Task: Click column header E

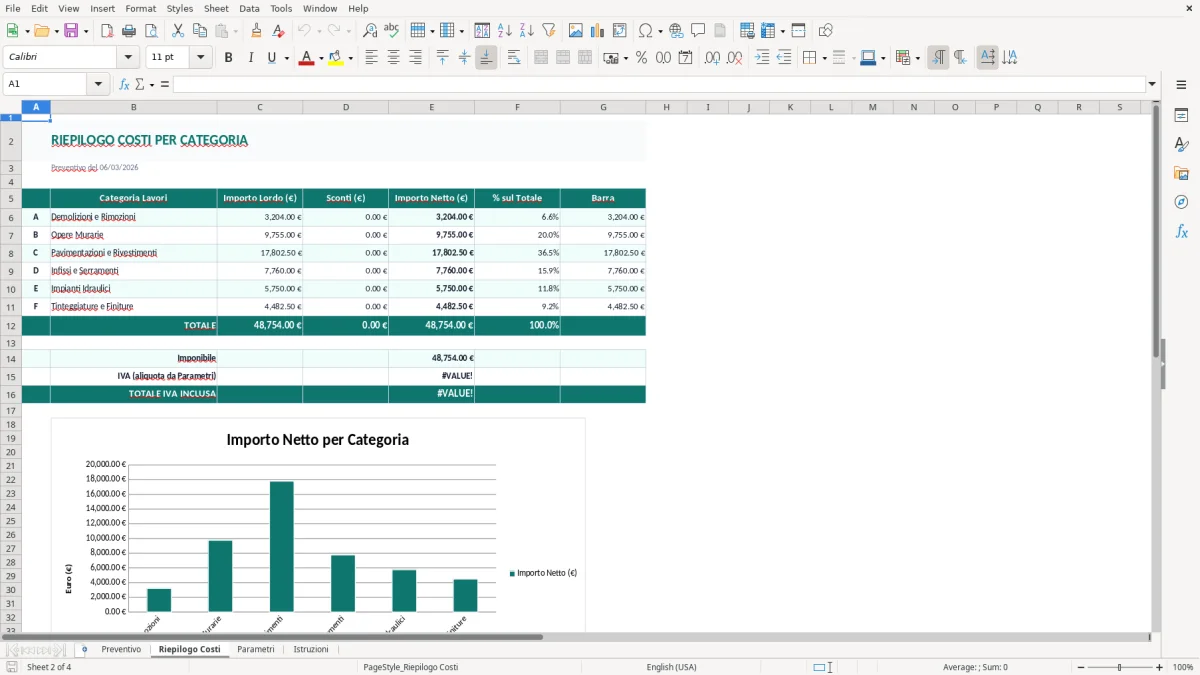Action: (x=432, y=107)
